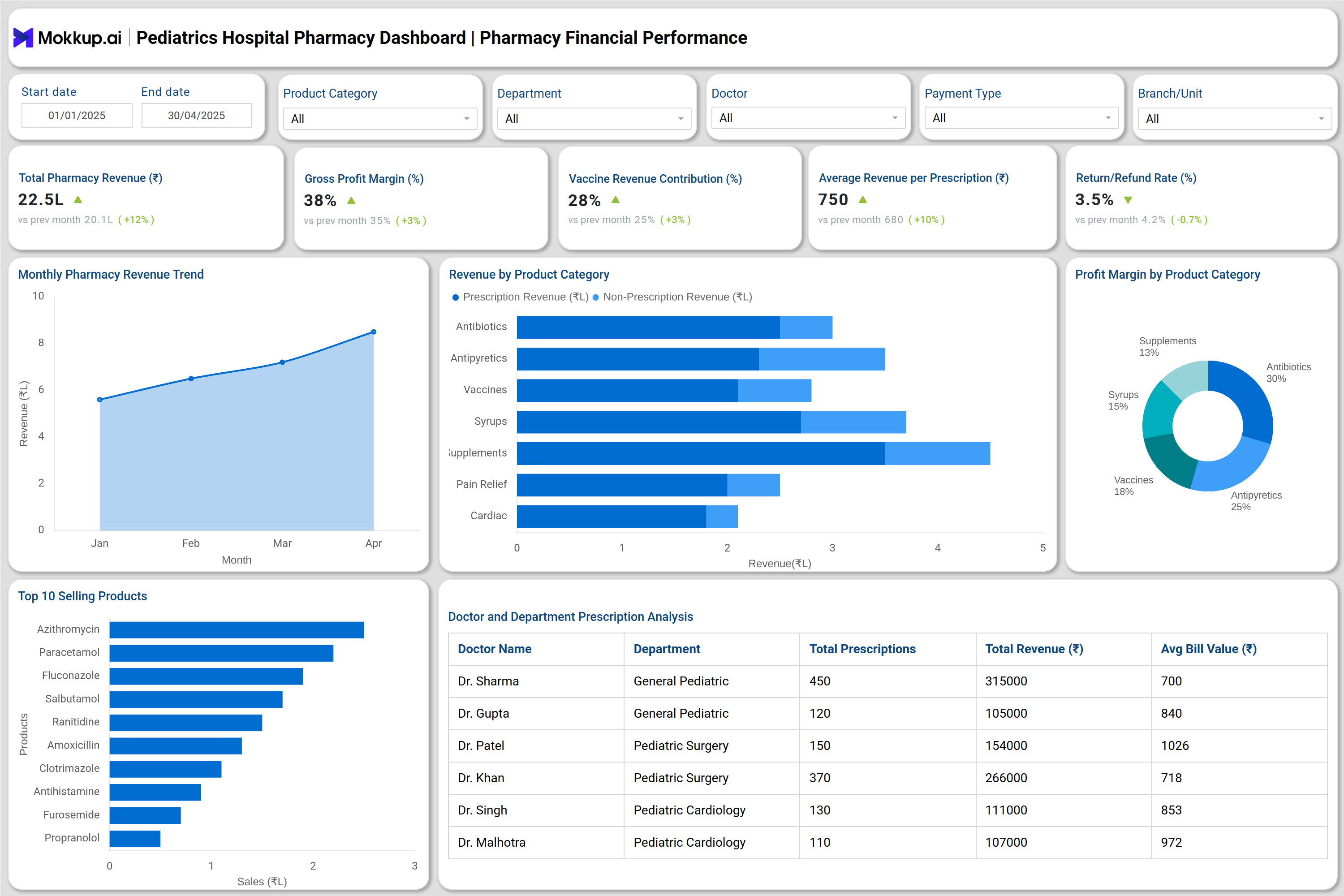
Task: Open the Product Category dropdown
Action: point(380,119)
